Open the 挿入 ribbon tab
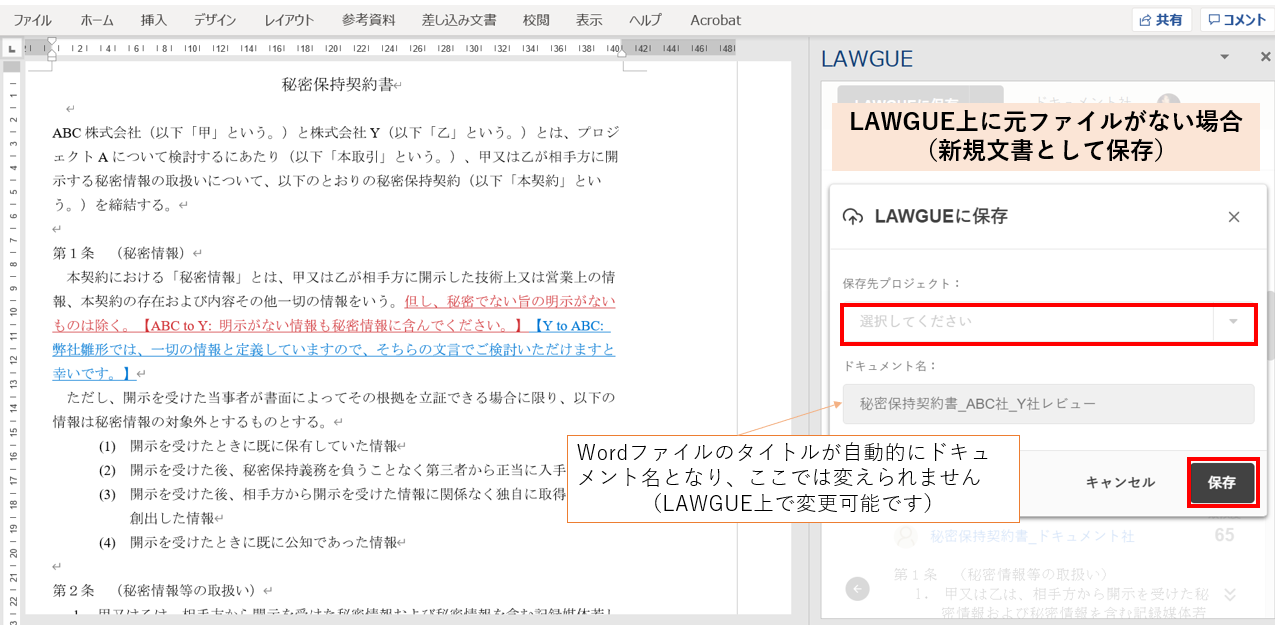1275x636 pixels. coord(154,20)
